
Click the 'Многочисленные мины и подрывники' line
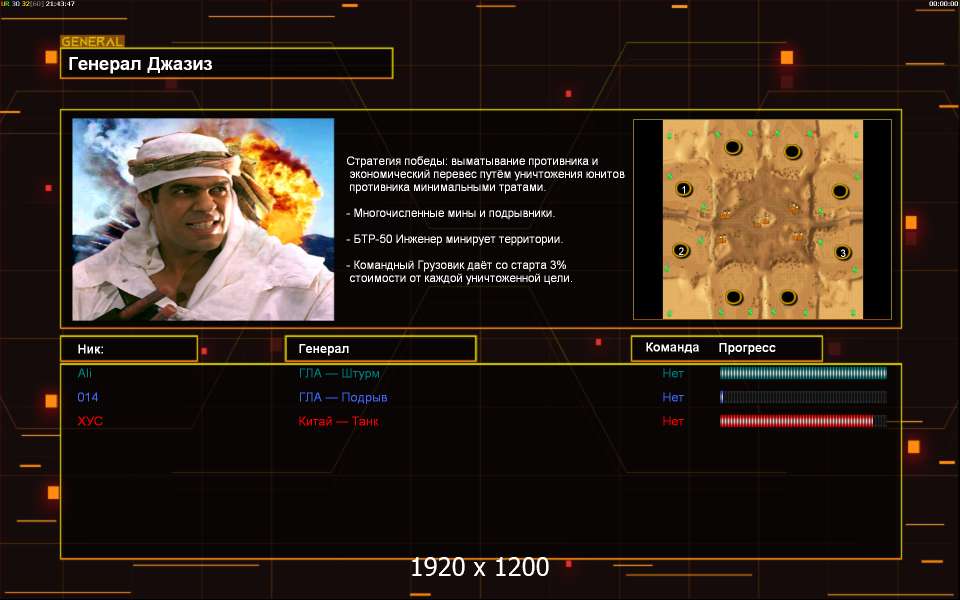(x=451, y=213)
